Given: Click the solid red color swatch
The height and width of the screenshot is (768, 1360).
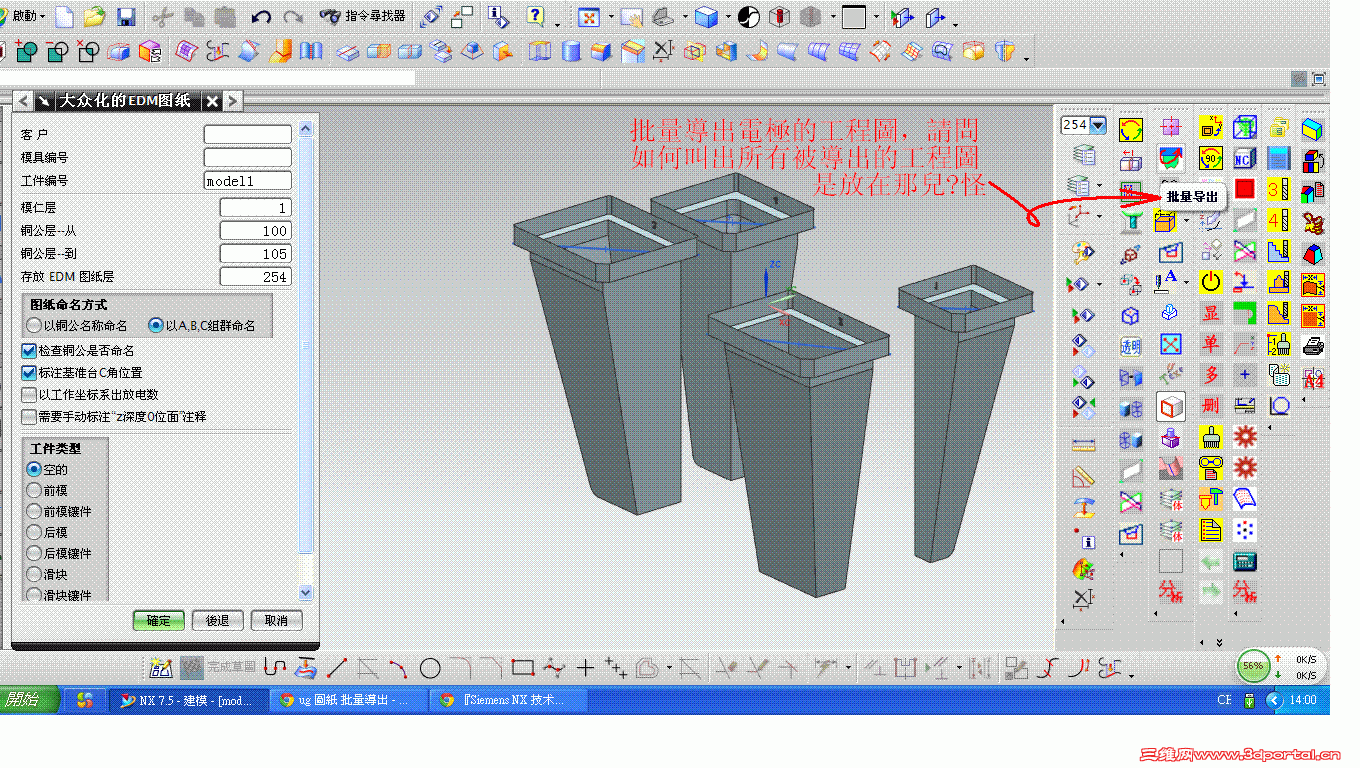Looking at the screenshot, I should (x=1245, y=189).
